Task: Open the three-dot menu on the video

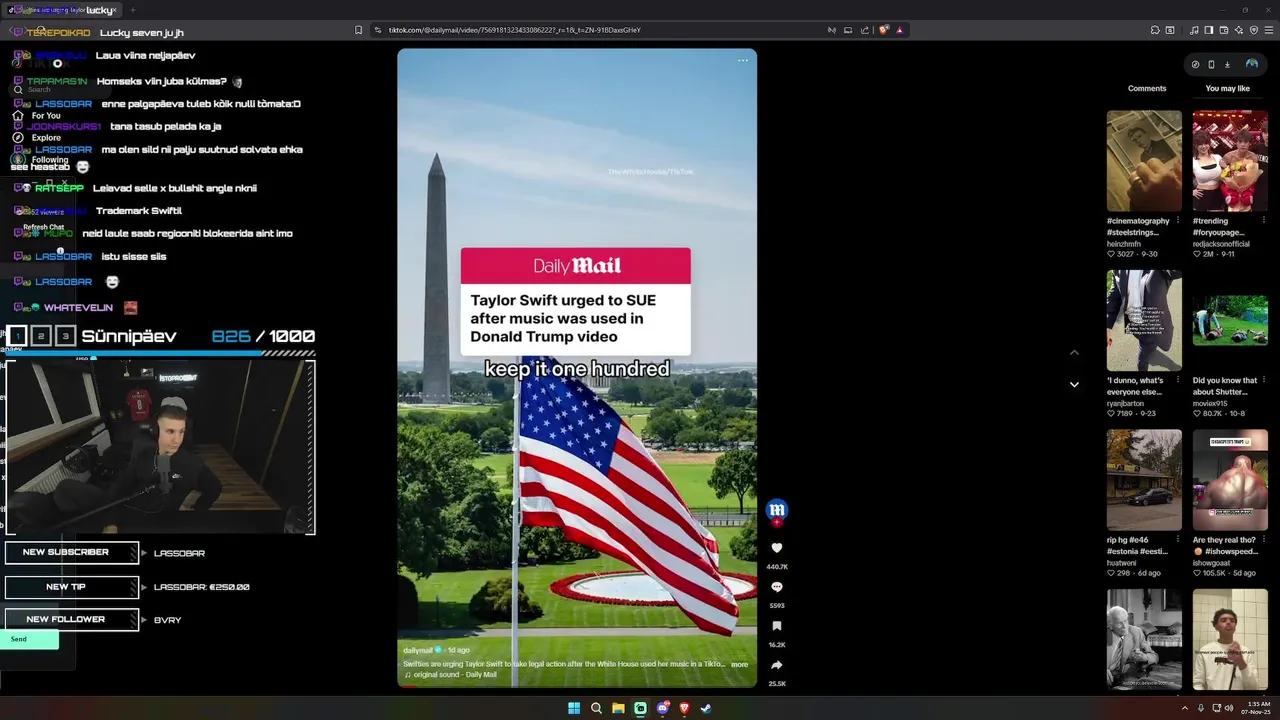Action: [x=743, y=60]
